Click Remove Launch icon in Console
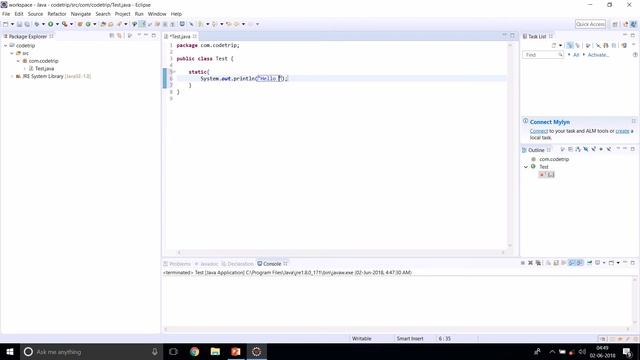This screenshot has width=640, height=360. (x=530, y=263)
